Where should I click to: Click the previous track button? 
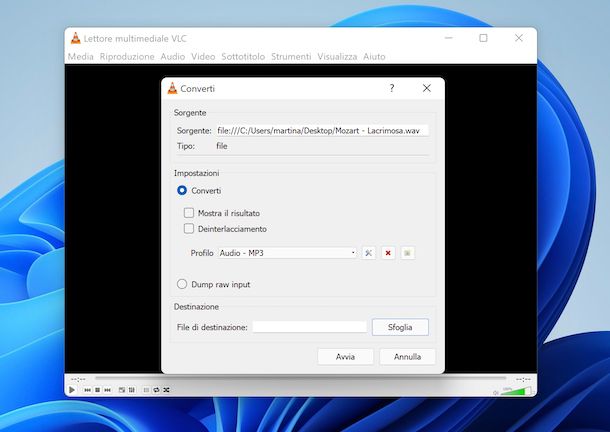coord(88,390)
